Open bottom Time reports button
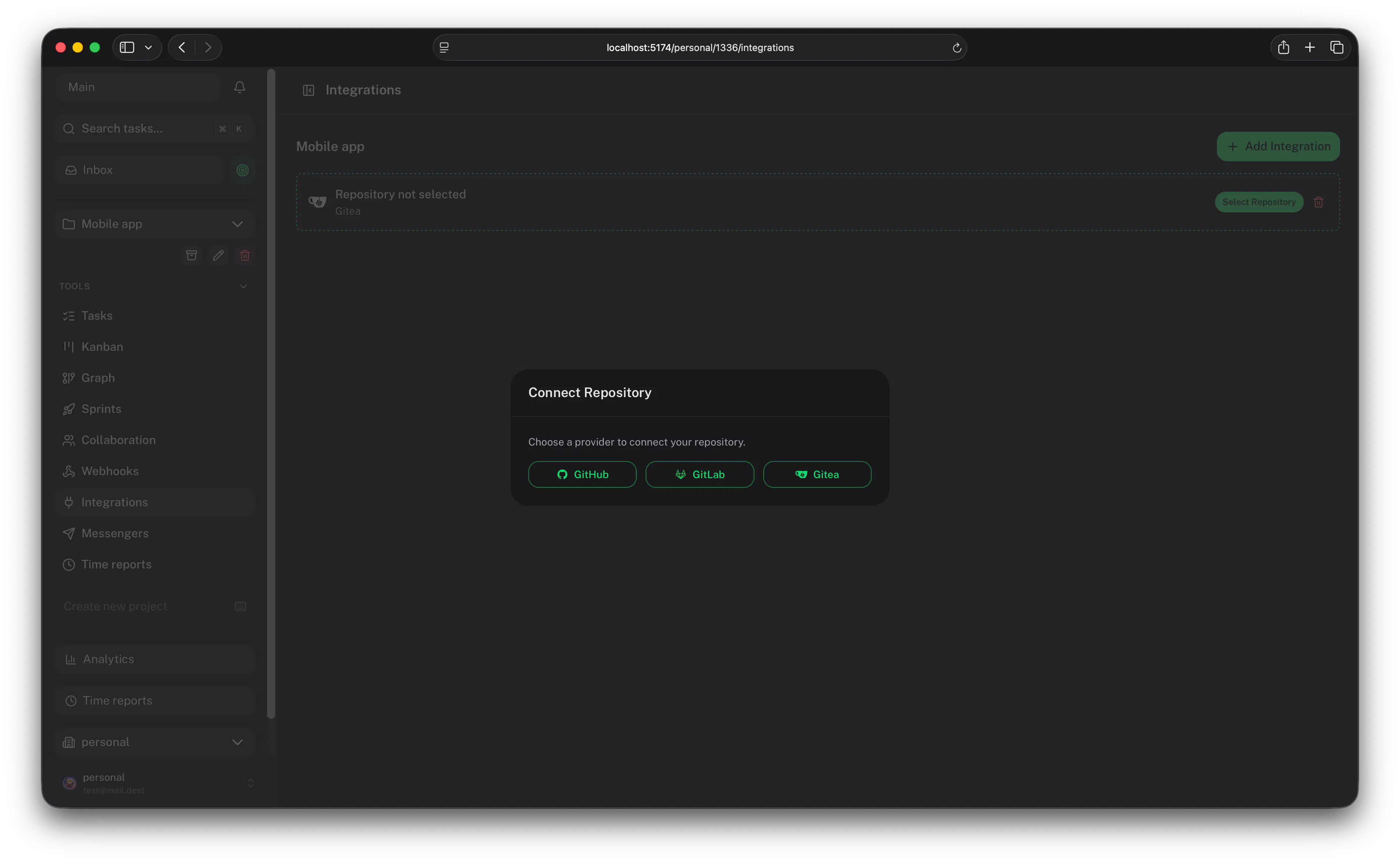 click(154, 701)
